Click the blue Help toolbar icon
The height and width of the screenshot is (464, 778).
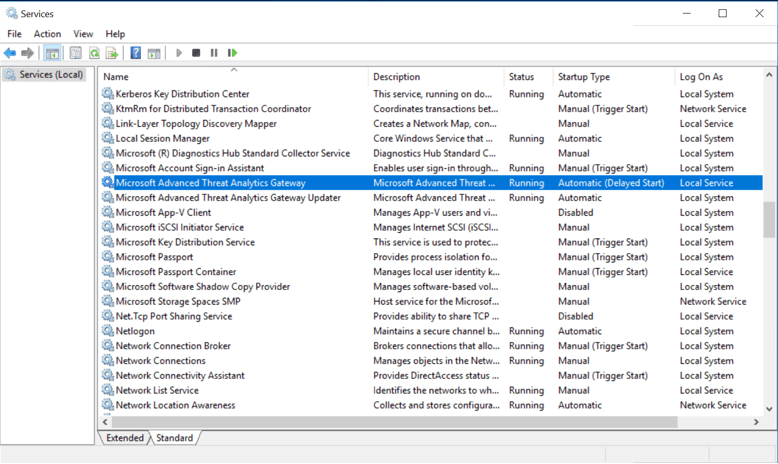[x=136, y=53]
